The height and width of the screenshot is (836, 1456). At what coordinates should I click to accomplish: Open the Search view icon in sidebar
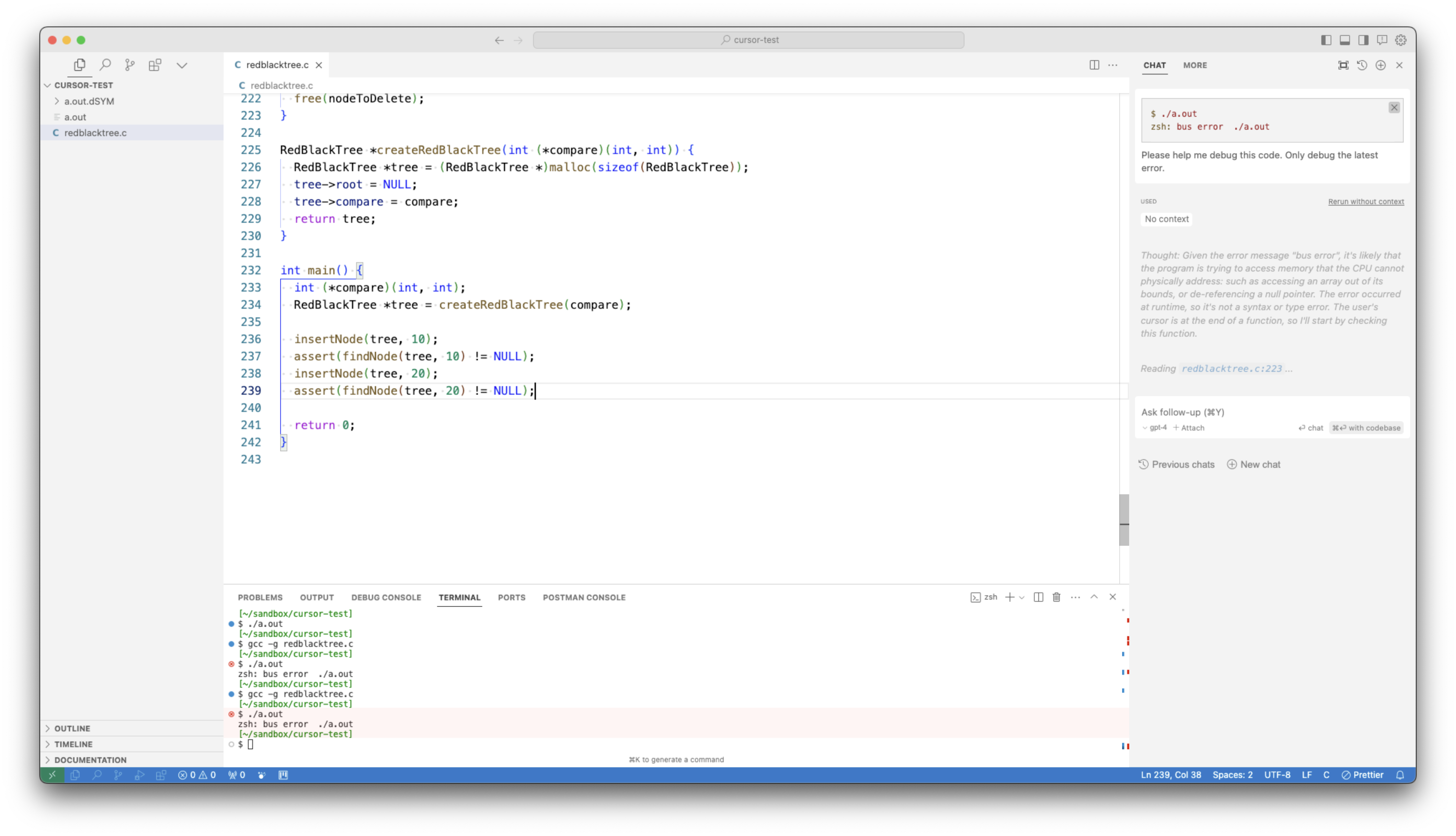pos(105,65)
